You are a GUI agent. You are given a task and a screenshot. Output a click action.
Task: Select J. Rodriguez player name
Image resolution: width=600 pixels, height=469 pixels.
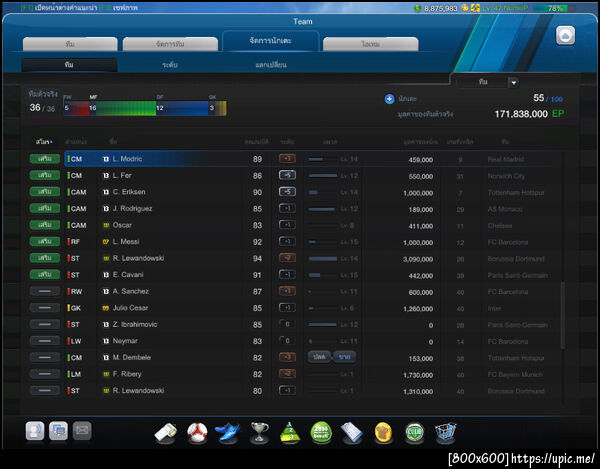(132, 208)
